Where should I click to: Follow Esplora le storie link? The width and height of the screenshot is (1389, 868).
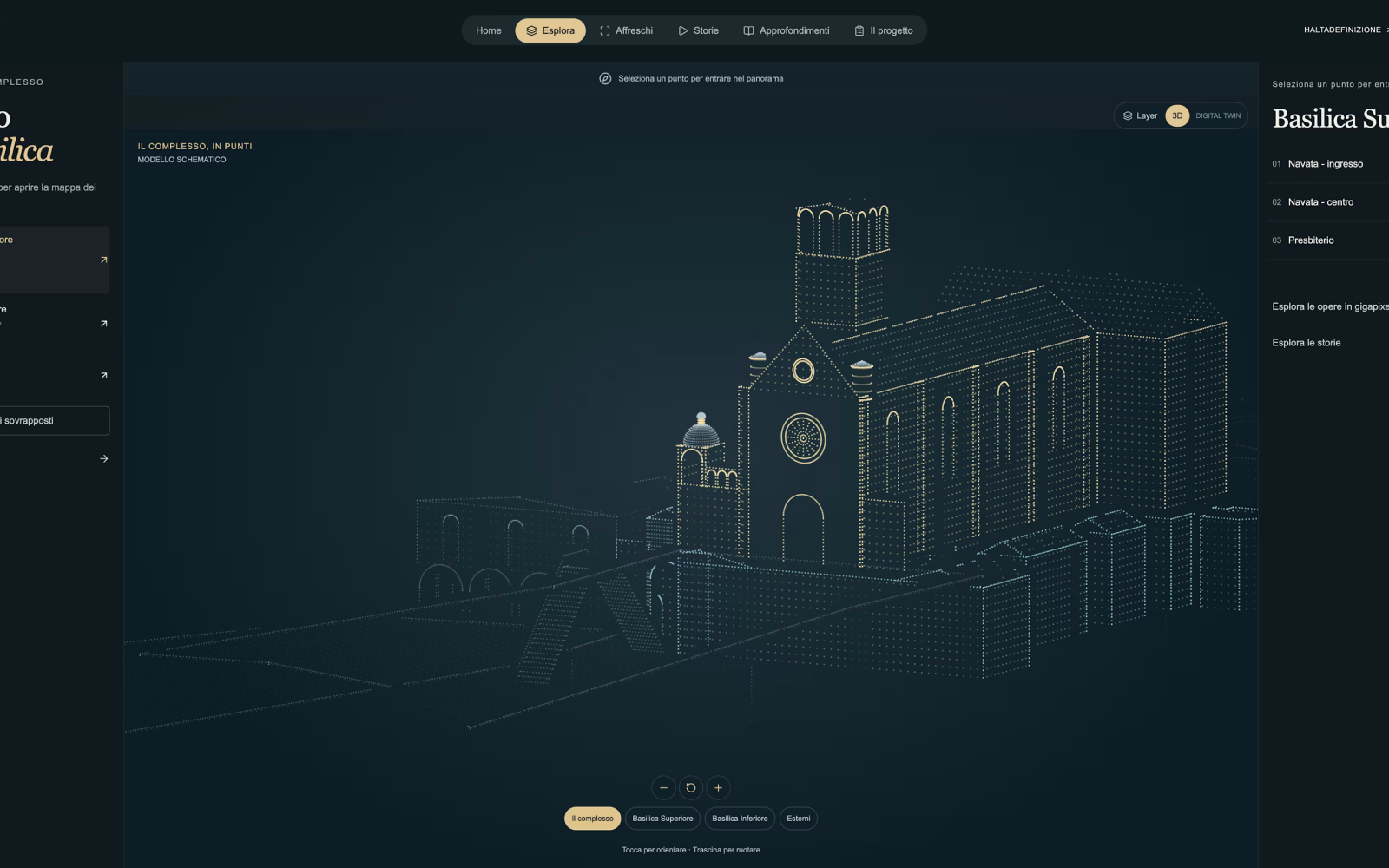pyautogui.click(x=1306, y=343)
